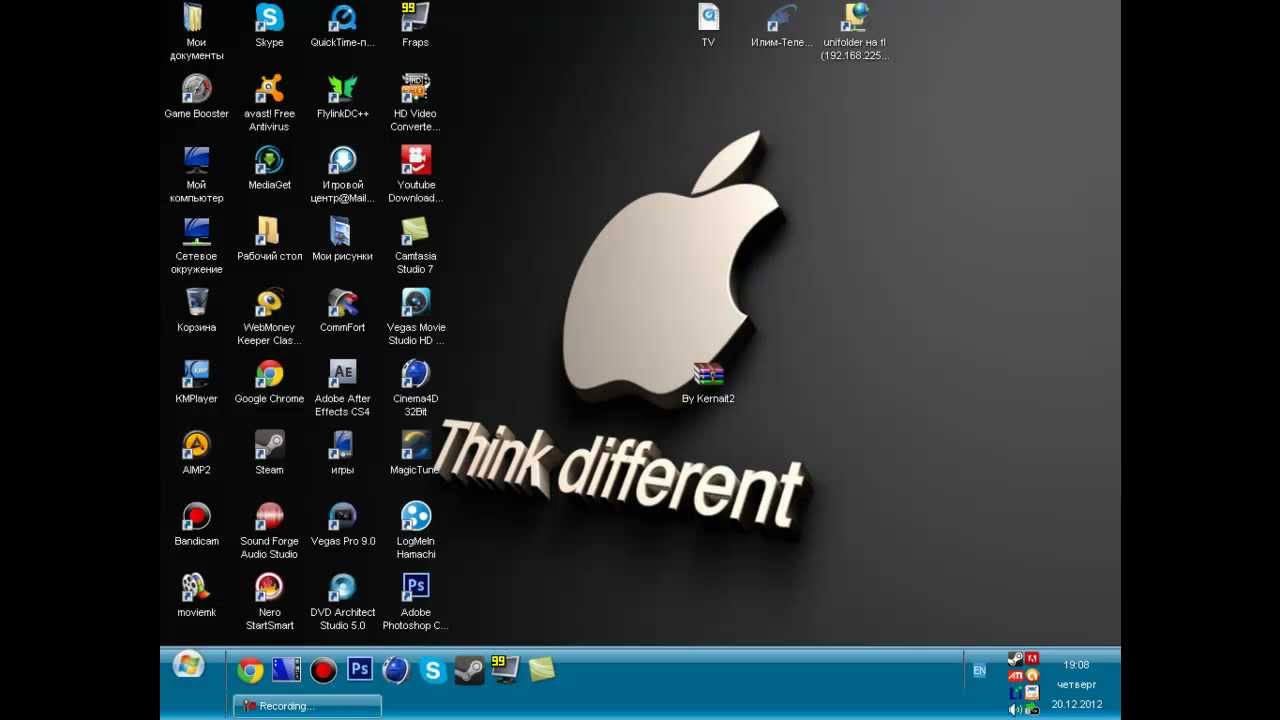Viewport: 1280px width, 720px height.
Task: Open Google Chrome desktop shortcut
Action: tap(269, 381)
